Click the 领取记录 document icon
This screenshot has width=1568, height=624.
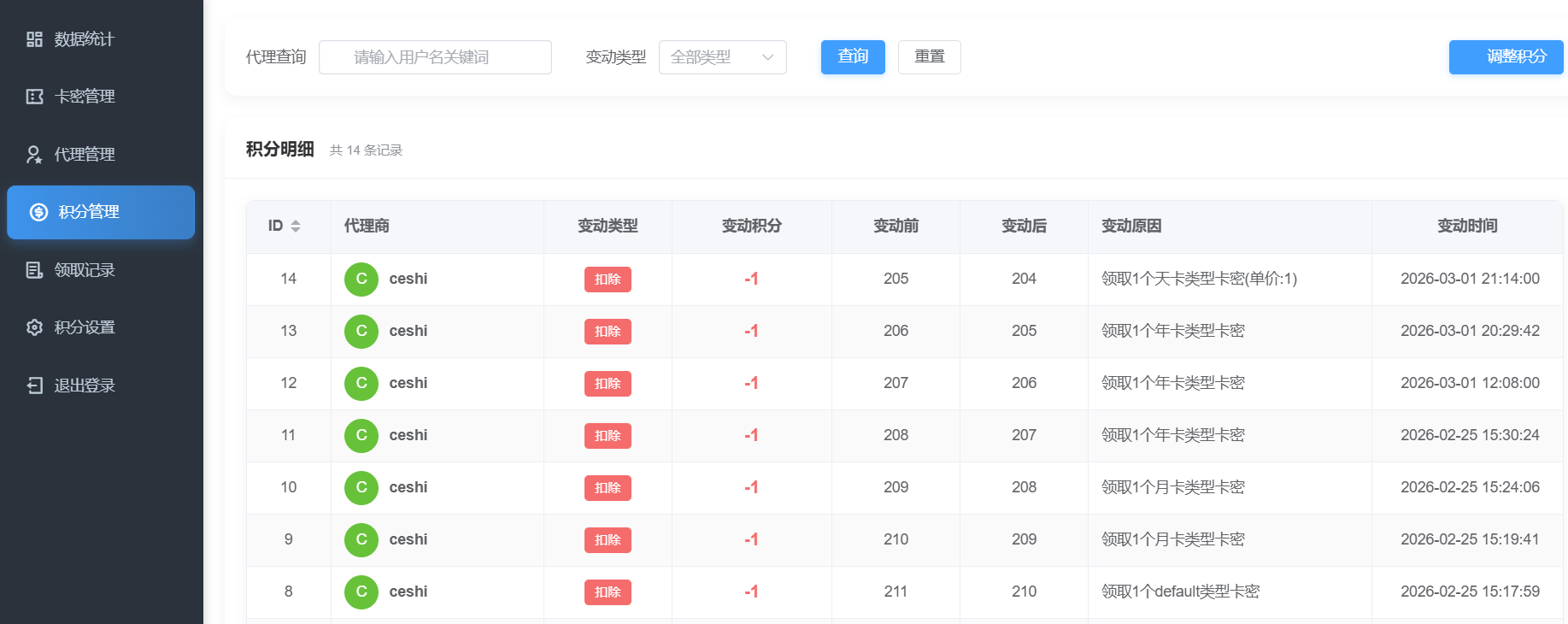(34, 270)
